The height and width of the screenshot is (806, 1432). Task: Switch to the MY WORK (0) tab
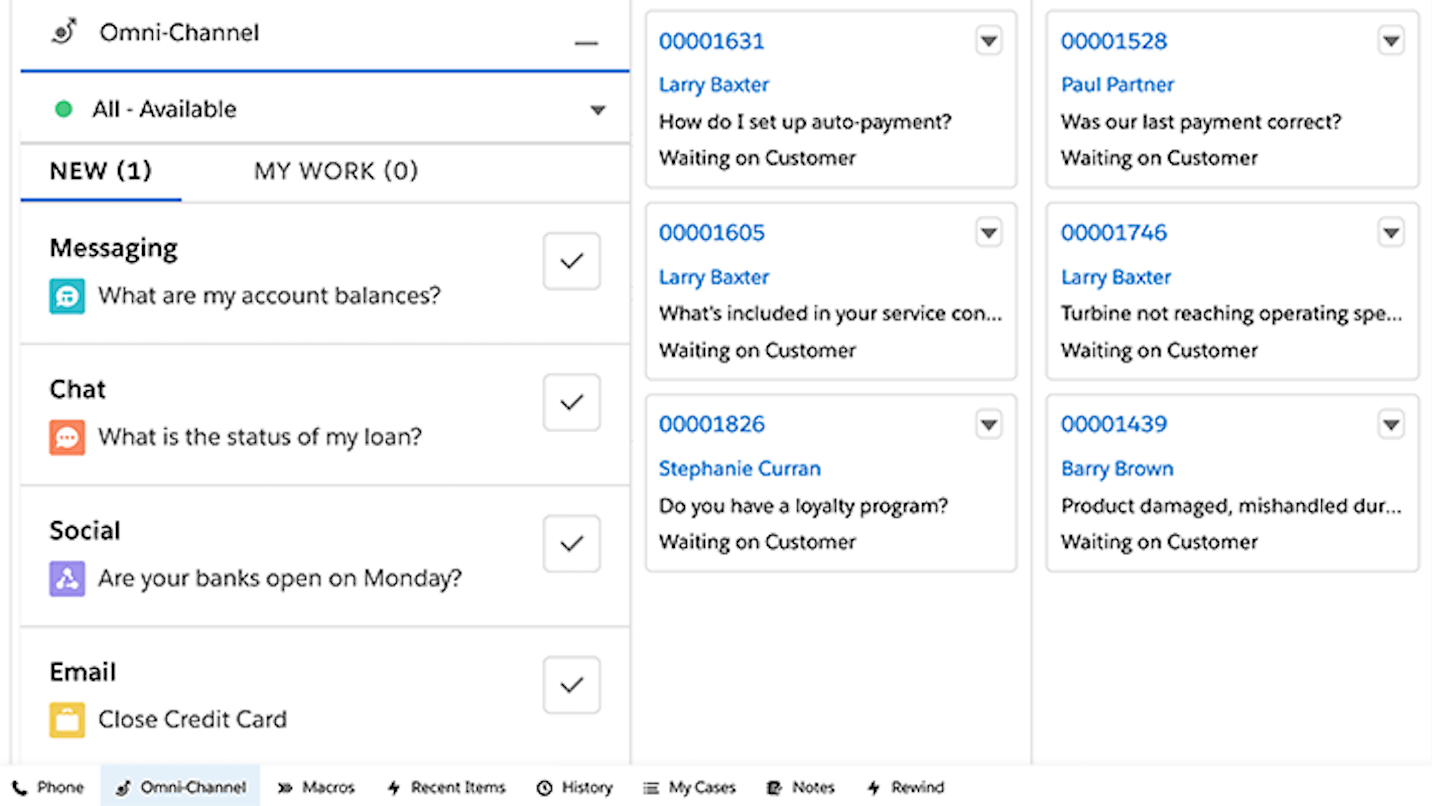coord(336,171)
